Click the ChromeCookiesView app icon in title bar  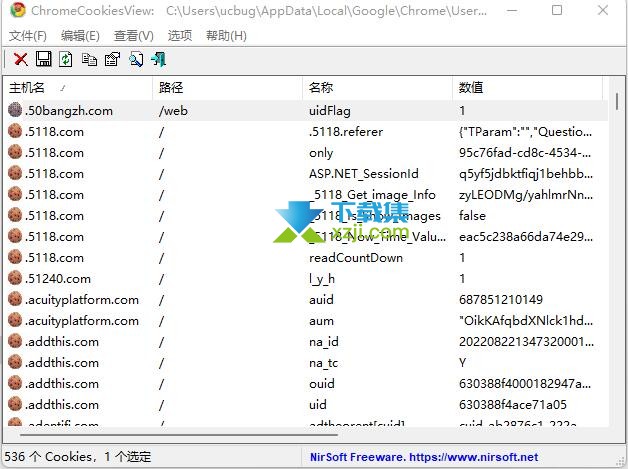(17, 10)
